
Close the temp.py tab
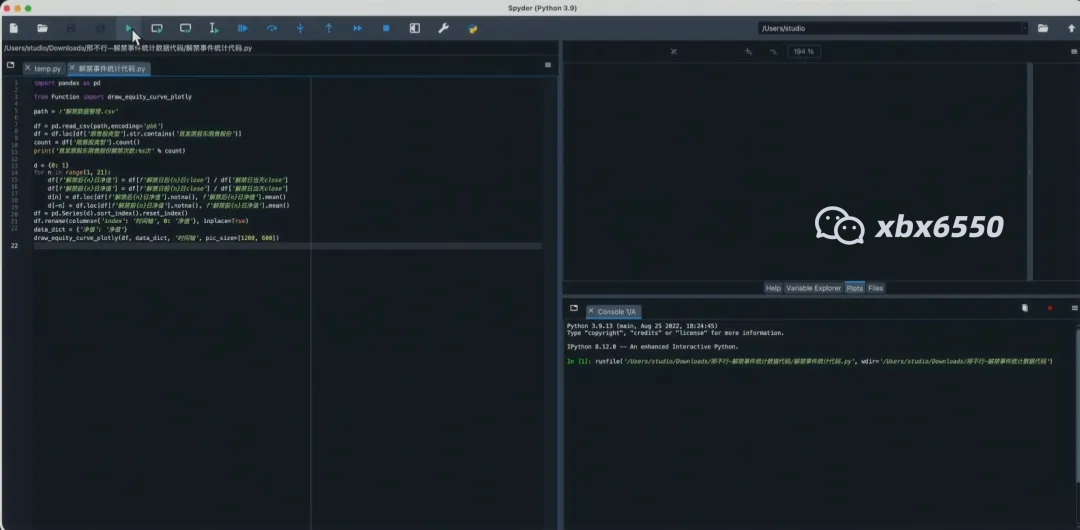tap(28, 69)
